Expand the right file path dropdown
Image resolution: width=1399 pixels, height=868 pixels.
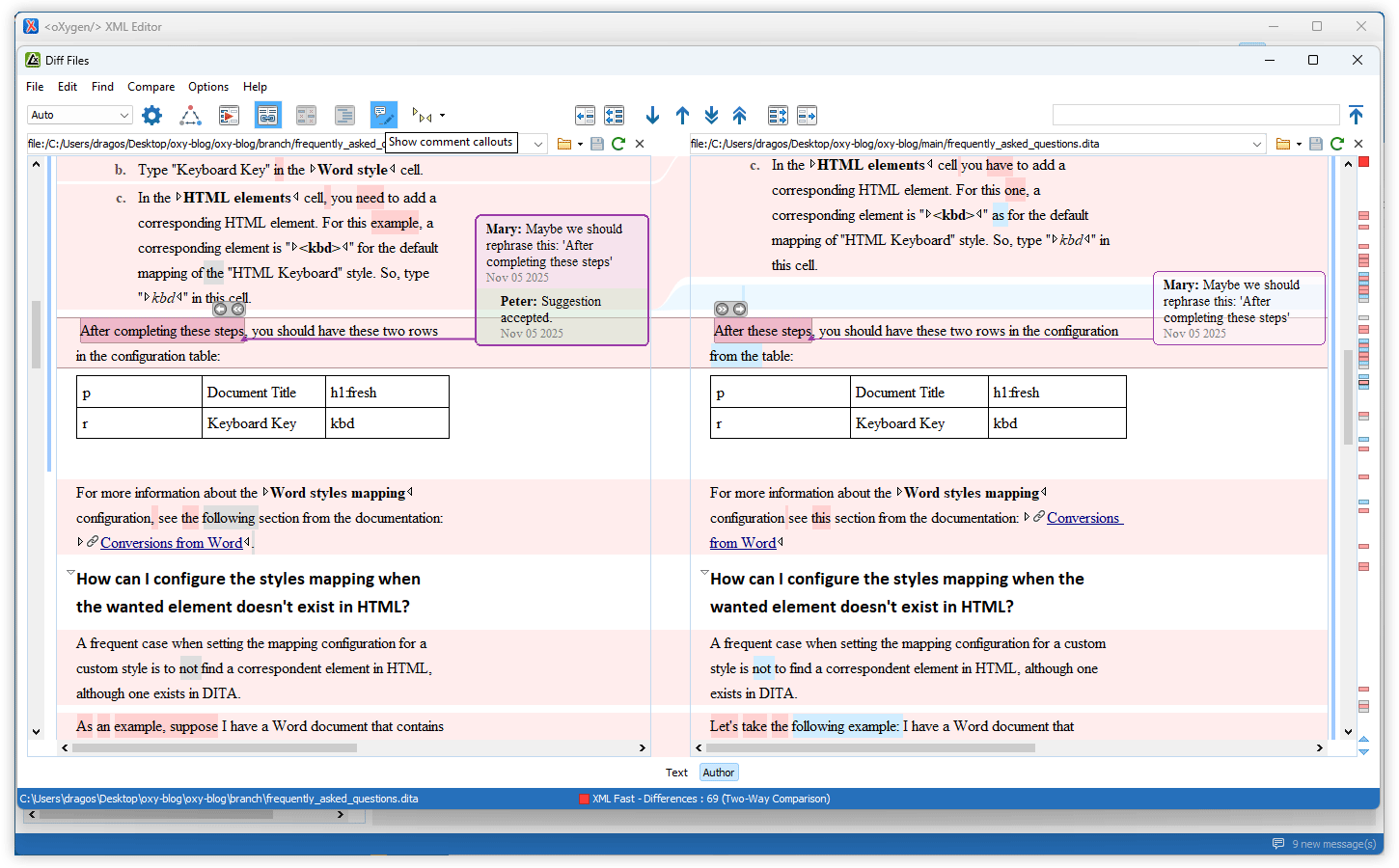pos(1256,144)
